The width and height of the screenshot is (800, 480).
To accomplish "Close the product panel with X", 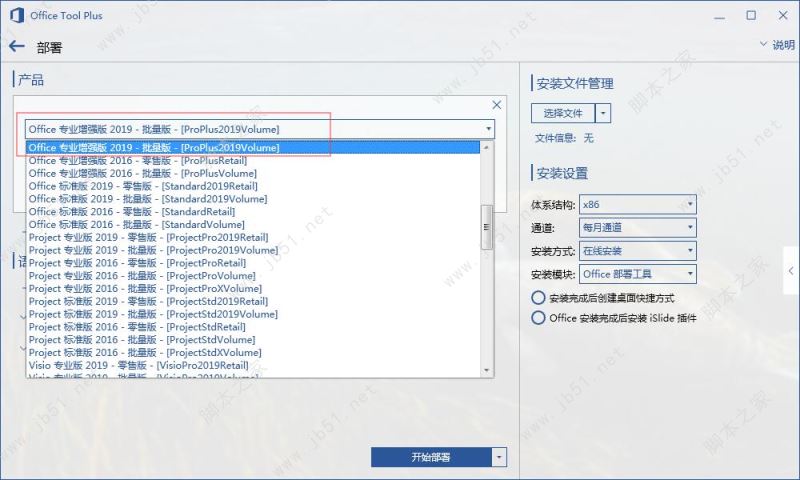I will (496, 105).
